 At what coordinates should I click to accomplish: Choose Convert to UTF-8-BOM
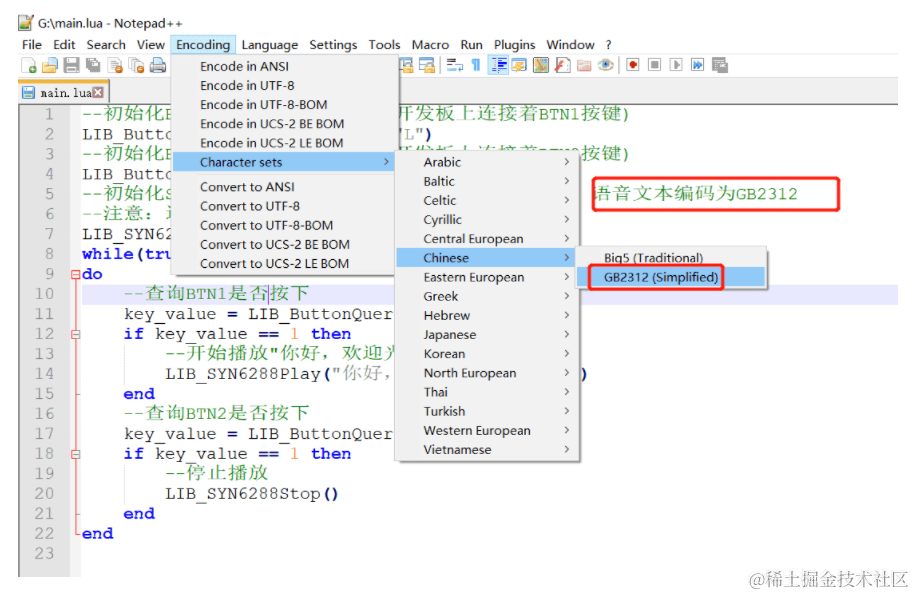coord(284,225)
